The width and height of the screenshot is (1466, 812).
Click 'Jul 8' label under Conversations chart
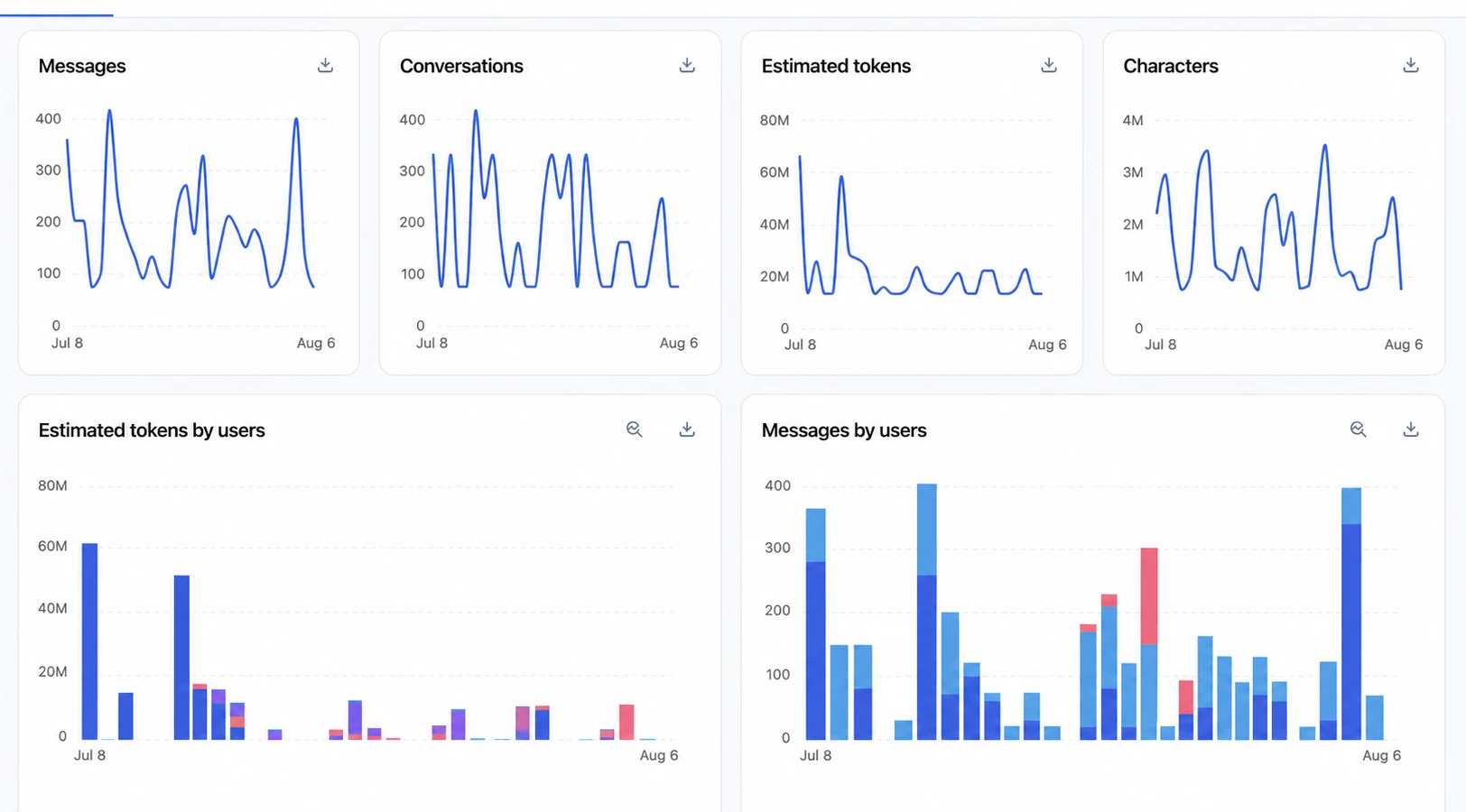click(431, 343)
